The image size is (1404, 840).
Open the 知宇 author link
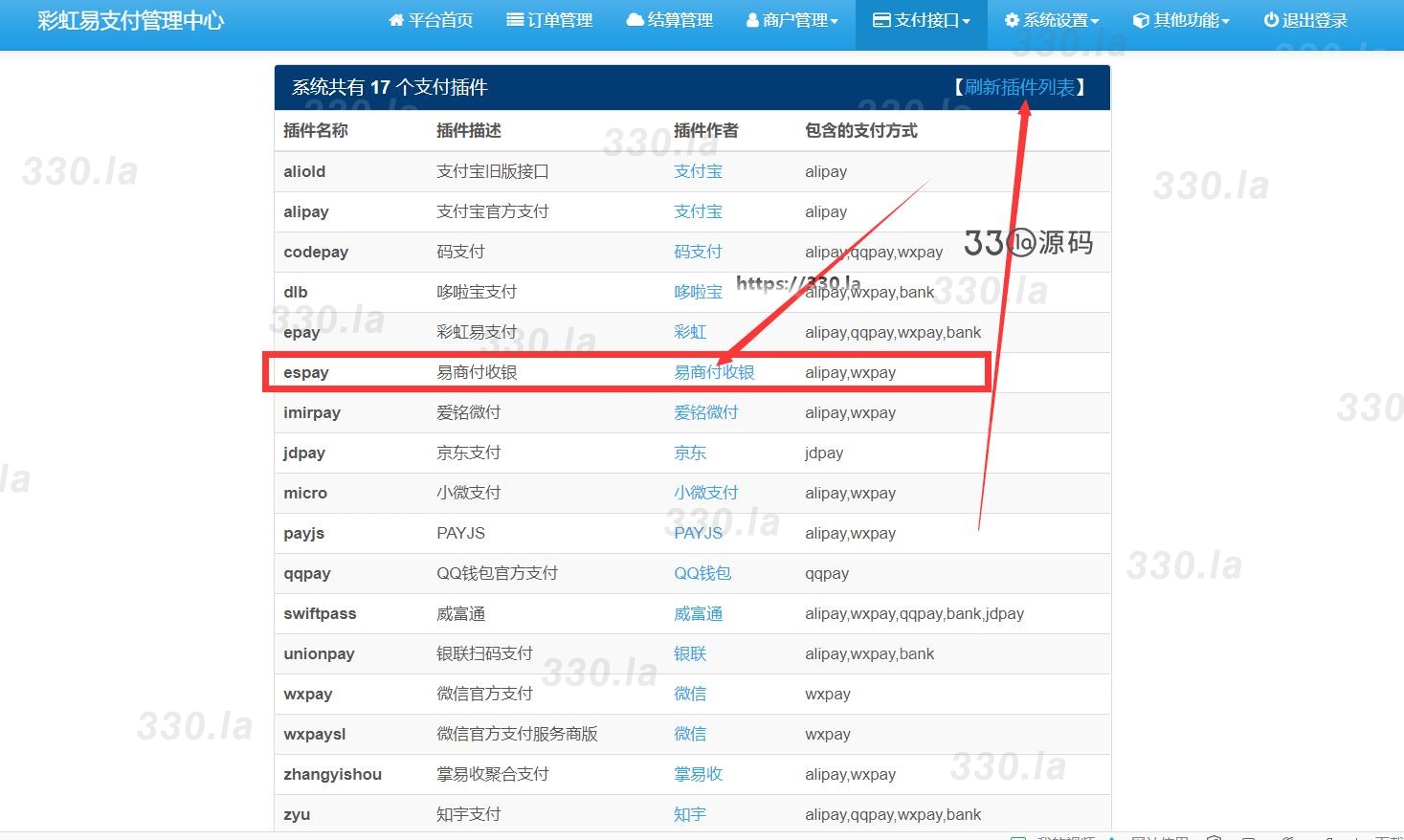pyautogui.click(x=690, y=814)
